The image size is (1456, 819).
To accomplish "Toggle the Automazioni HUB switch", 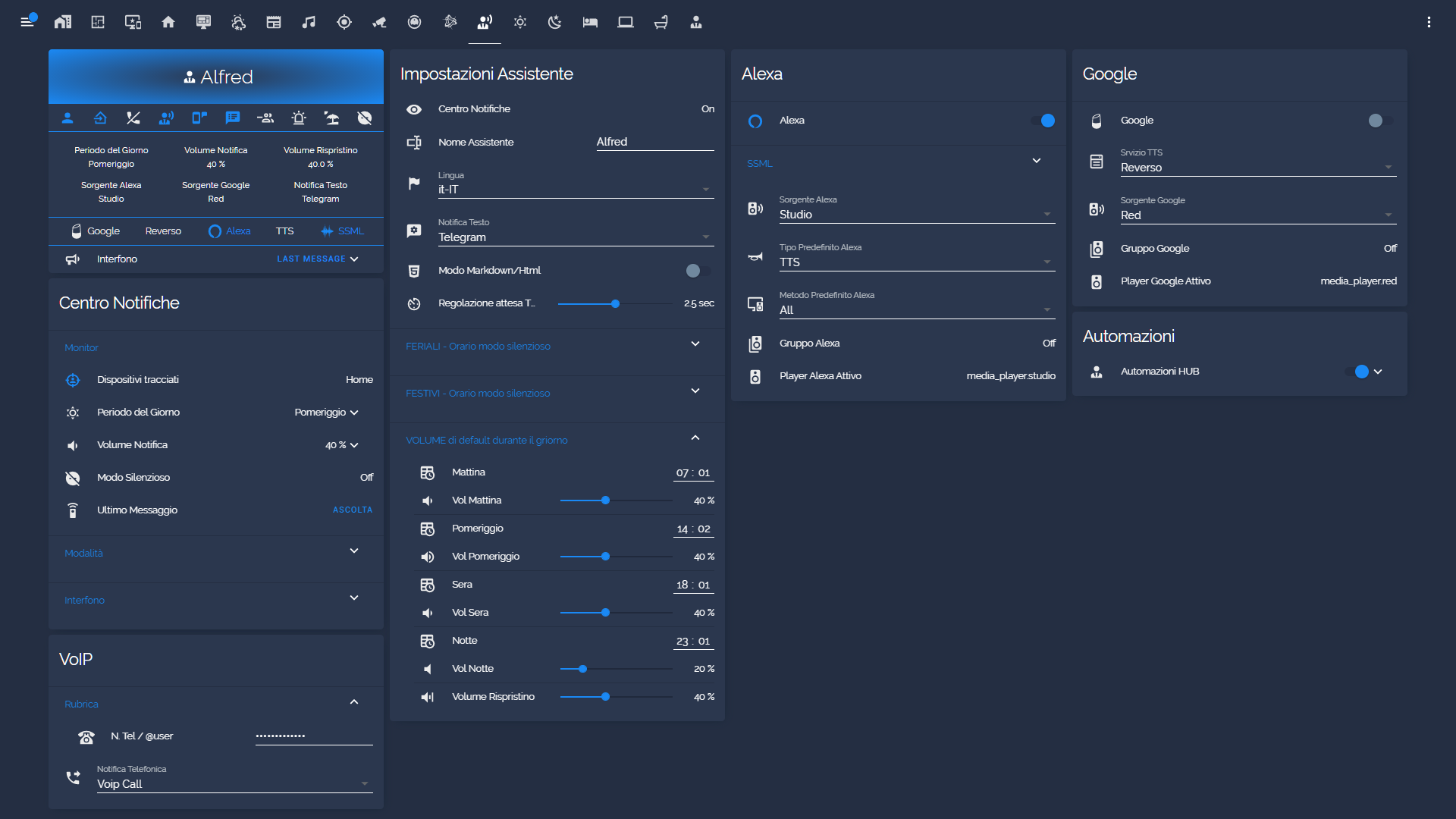I will point(1357,372).
